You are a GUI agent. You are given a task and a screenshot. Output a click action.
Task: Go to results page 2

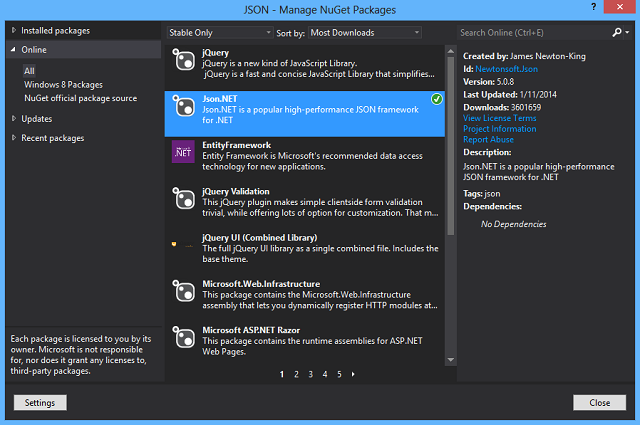pyautogui.click(x=296, y=374)
